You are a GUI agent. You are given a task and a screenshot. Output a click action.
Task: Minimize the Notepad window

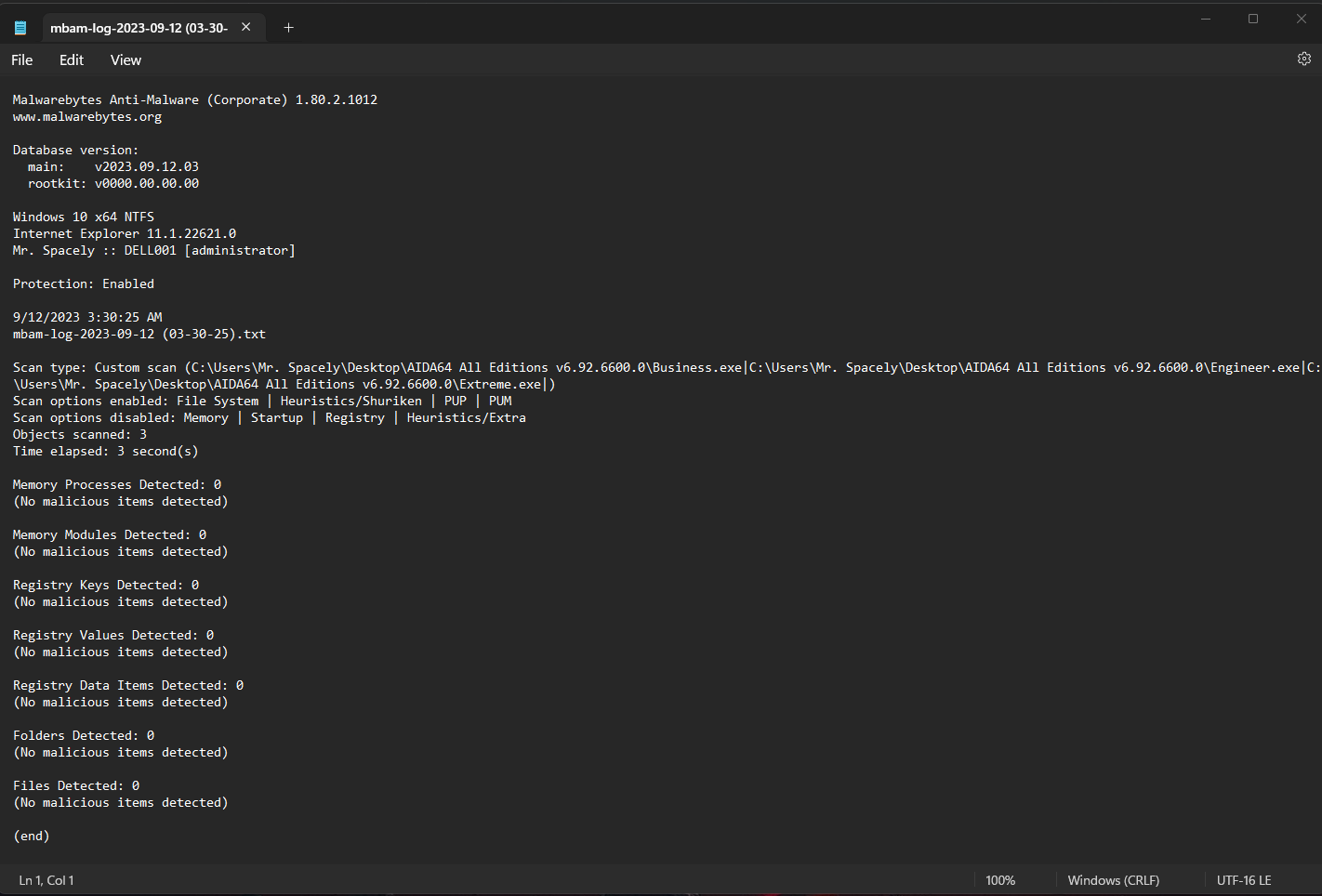1206,19
